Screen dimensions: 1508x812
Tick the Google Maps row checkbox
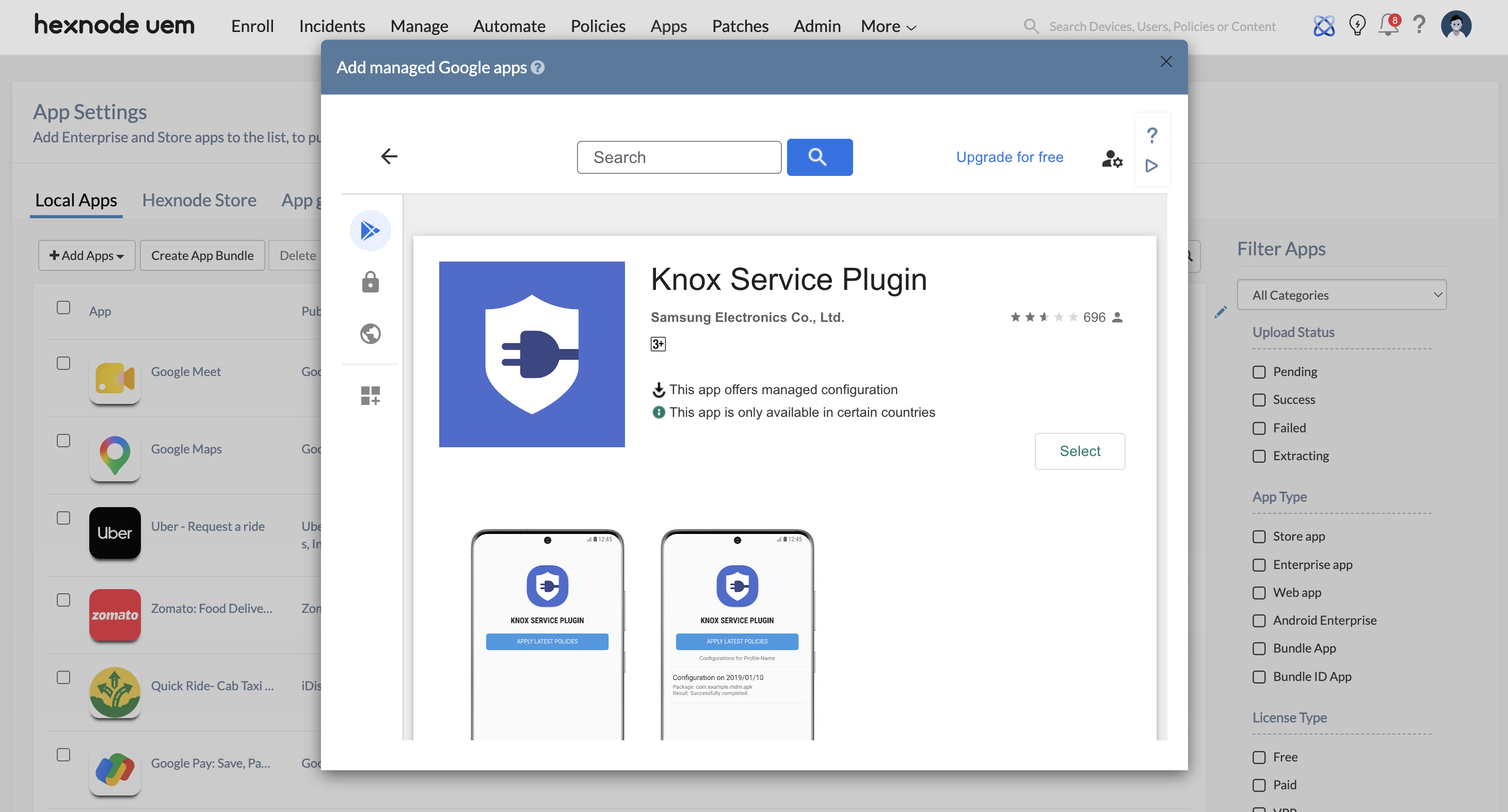click(63, 441)
